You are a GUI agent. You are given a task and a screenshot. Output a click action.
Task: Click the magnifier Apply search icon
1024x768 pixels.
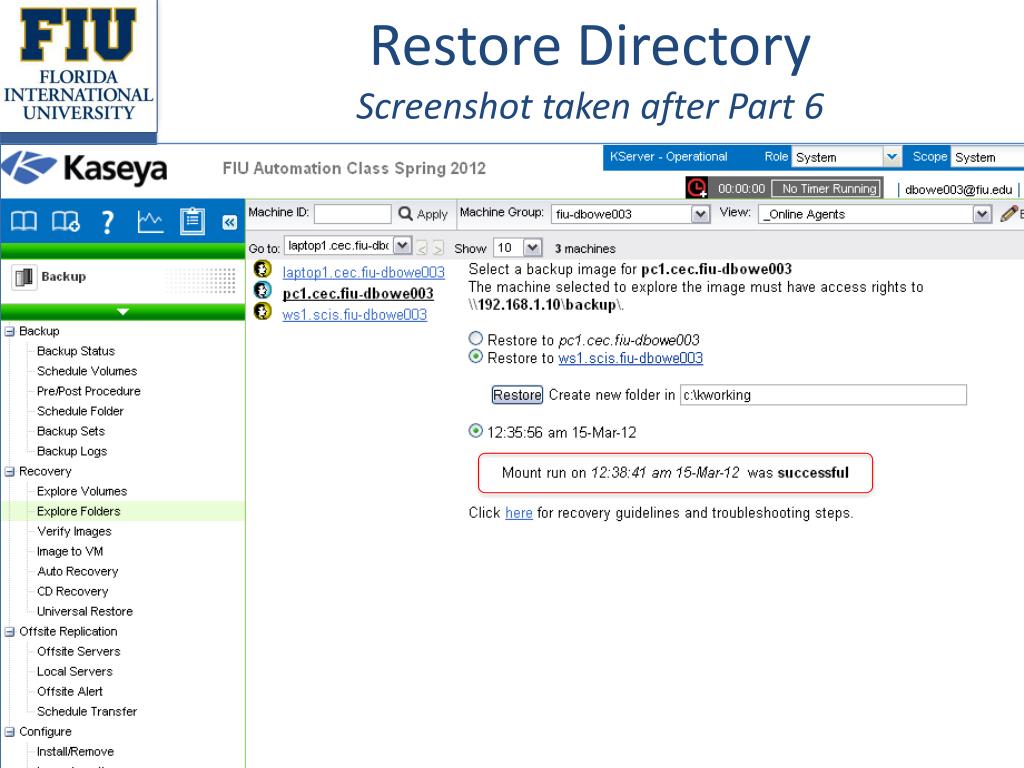(x=405, y=214)
